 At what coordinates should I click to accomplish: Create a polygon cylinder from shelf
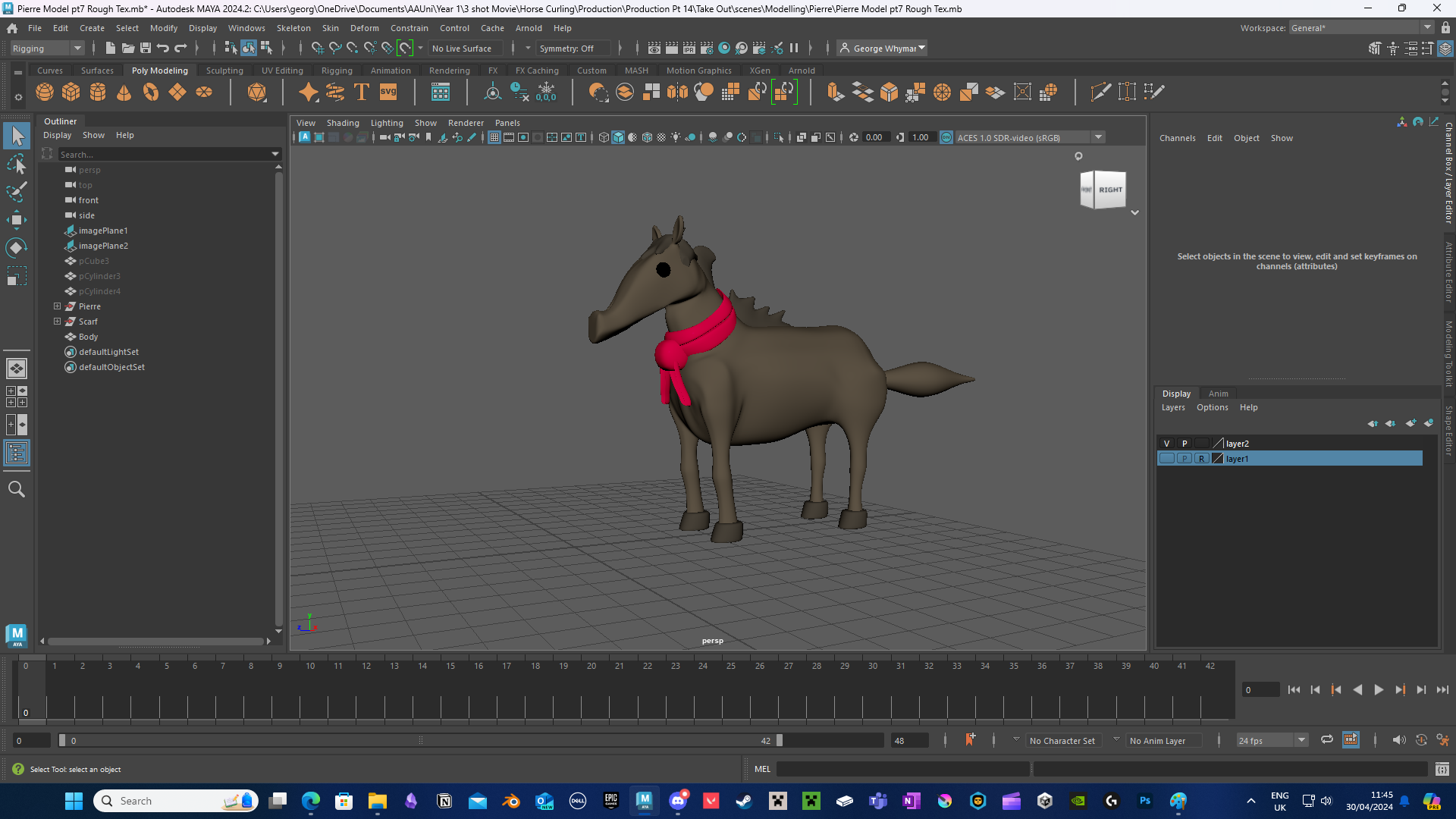click(98, 92)
